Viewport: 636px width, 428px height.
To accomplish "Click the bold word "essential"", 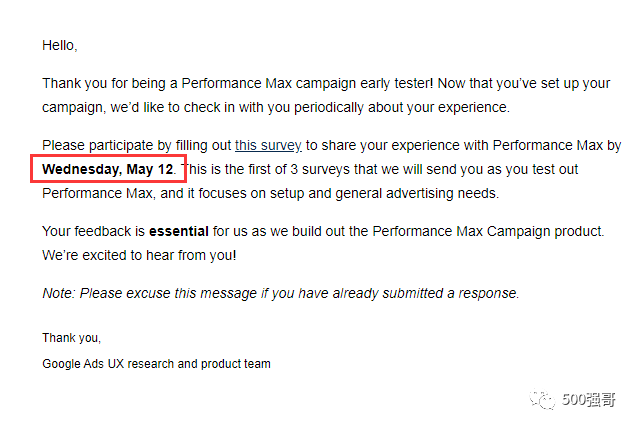I will pos(178,231).
